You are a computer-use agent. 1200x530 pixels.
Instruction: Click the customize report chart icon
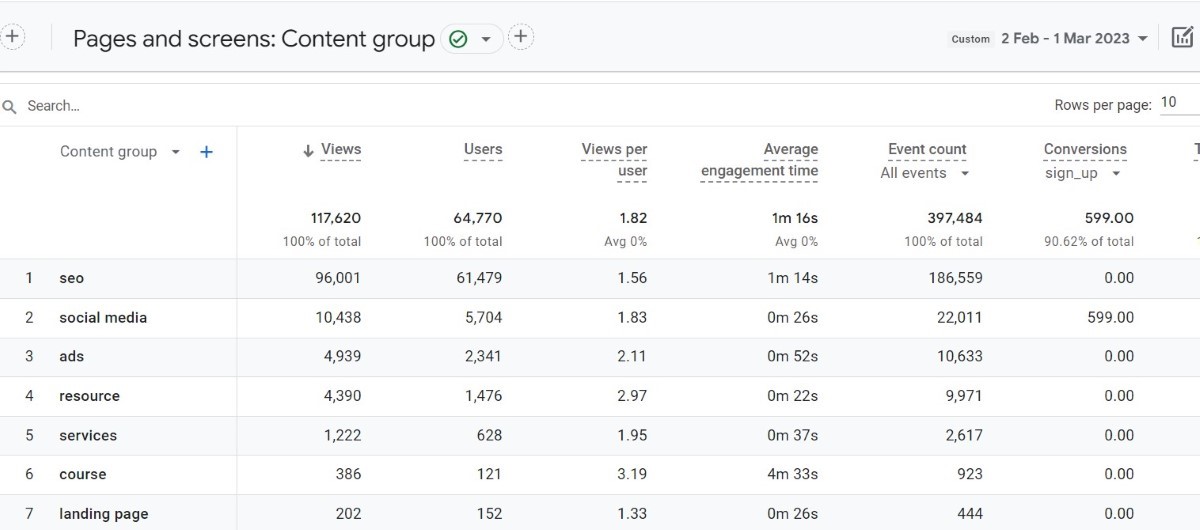pyautogui.click(x=1182, y=38)
